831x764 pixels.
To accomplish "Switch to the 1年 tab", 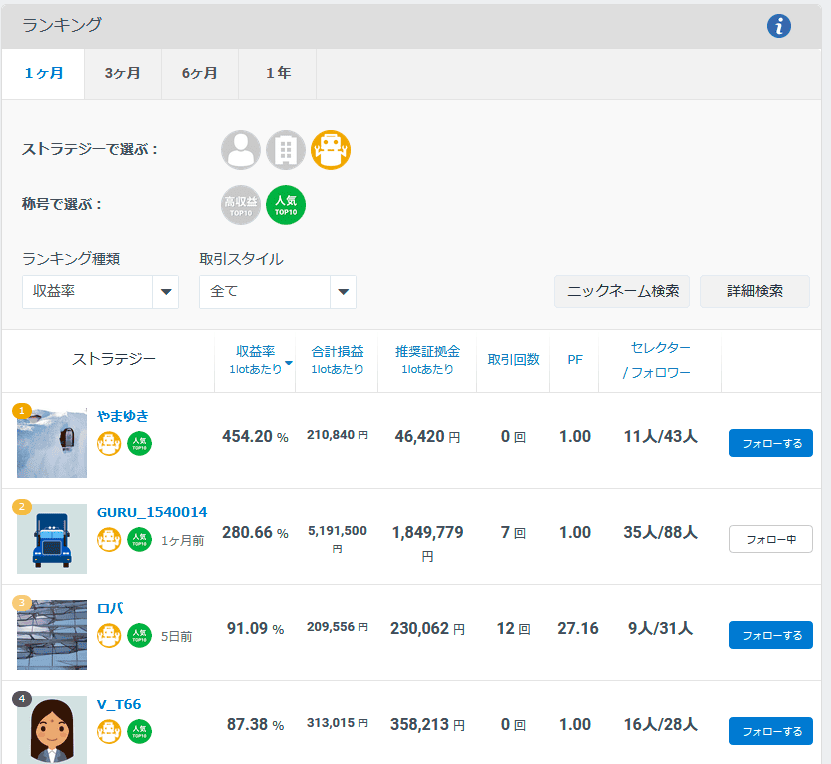I will coord(278,74).
